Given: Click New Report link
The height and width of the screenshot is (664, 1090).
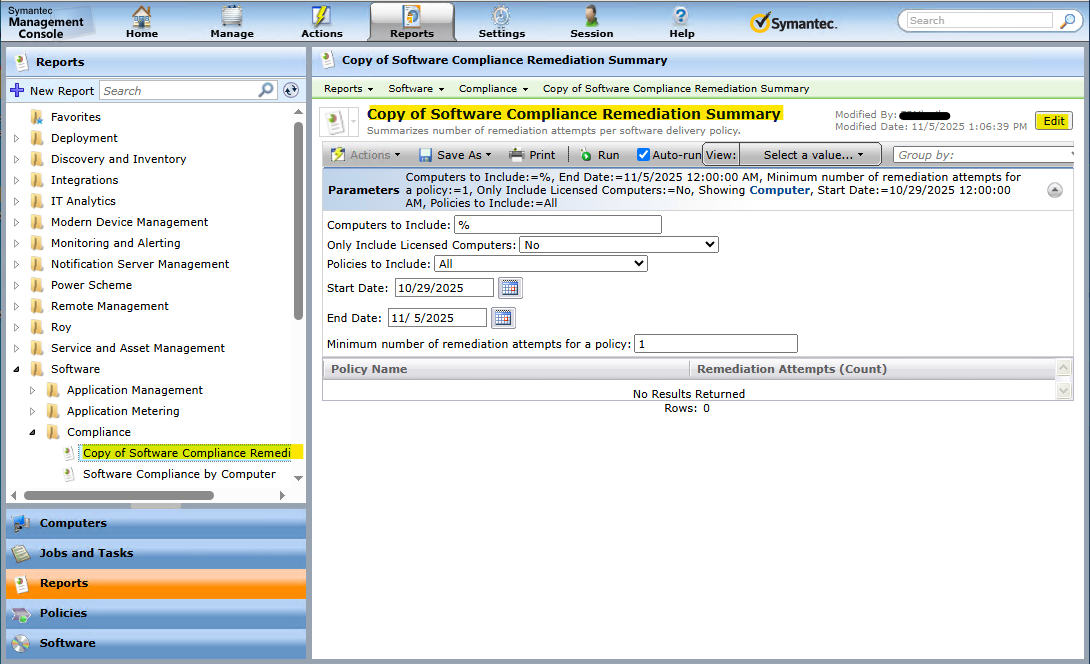Looking at the screenshot, I should 52,91.
